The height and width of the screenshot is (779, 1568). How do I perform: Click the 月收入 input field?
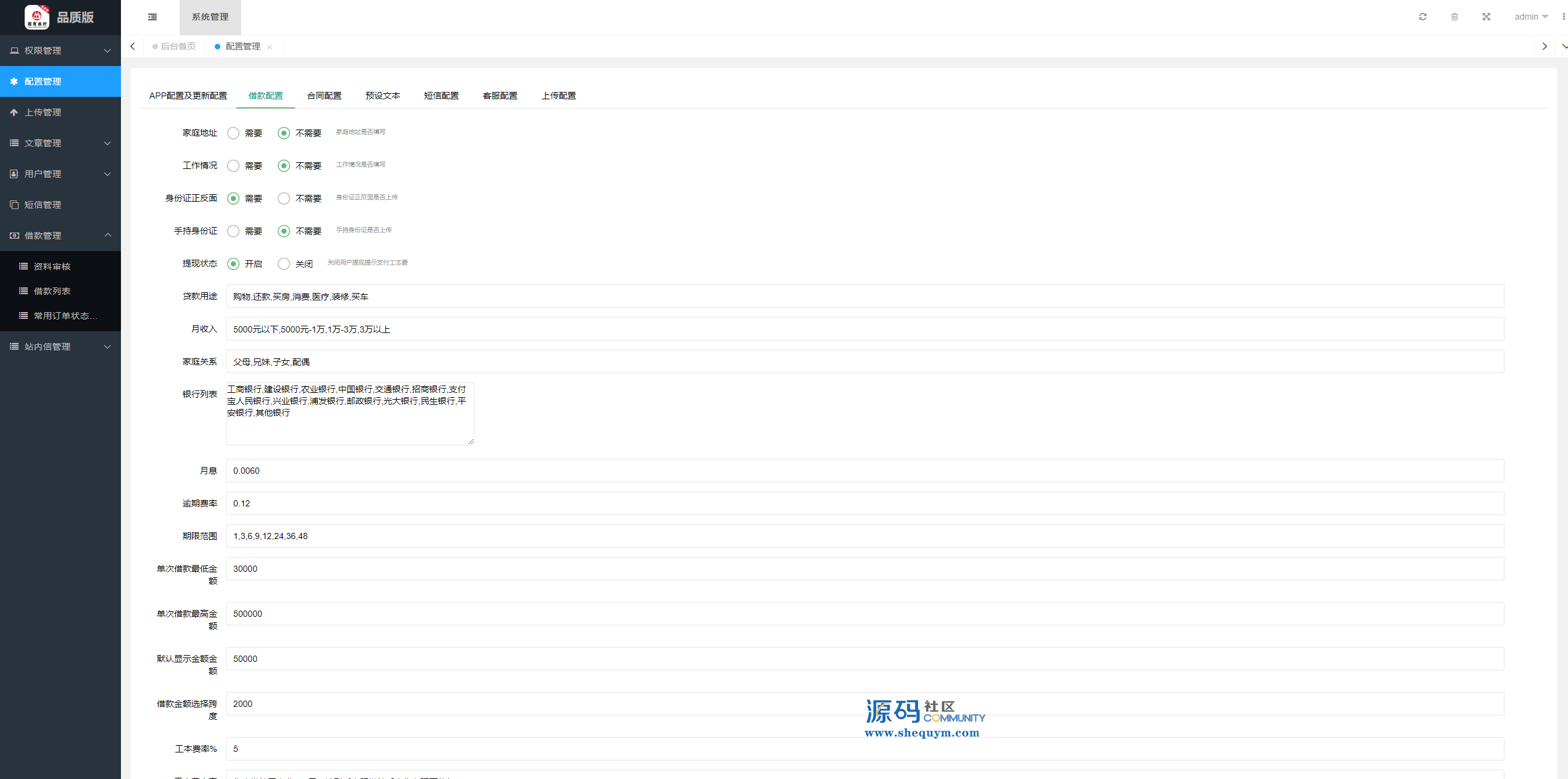click(x=865, y=329)
